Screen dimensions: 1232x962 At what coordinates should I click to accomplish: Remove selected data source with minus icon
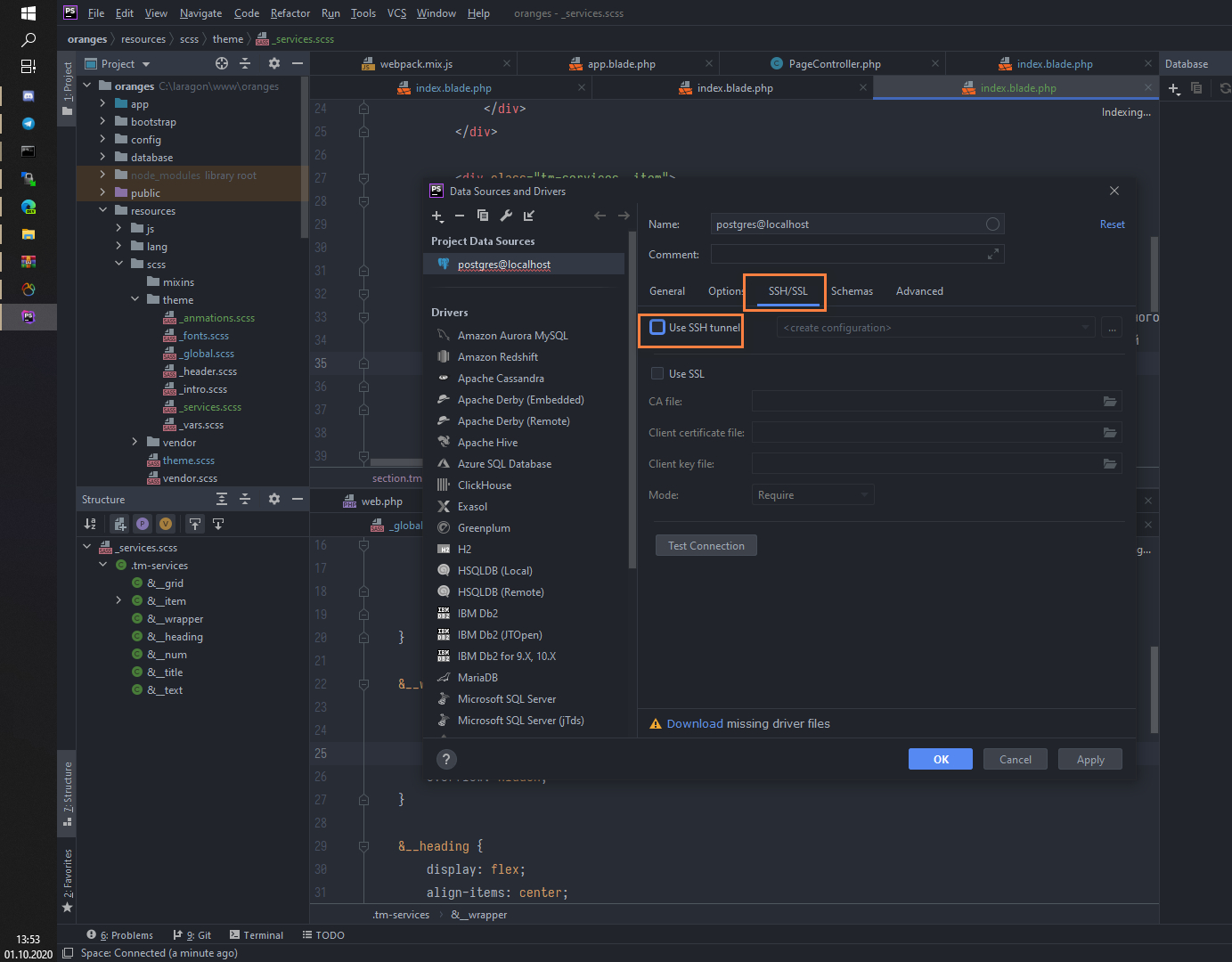pyautogui.click(x=460, y=216)
